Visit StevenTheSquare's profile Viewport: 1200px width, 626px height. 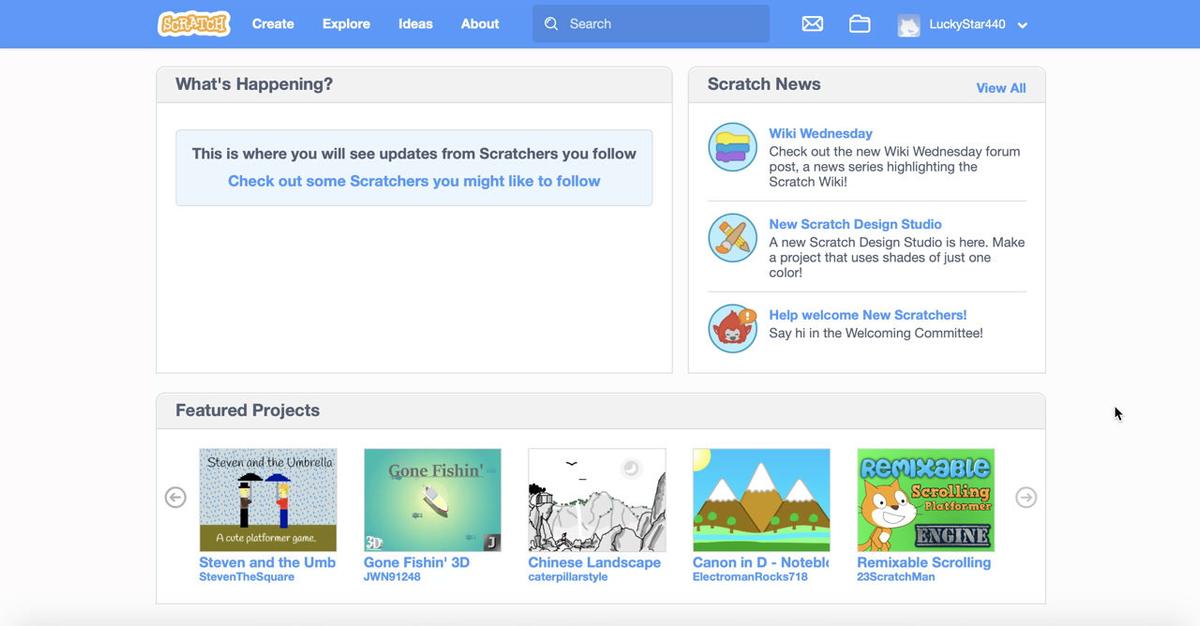point(247,577)
